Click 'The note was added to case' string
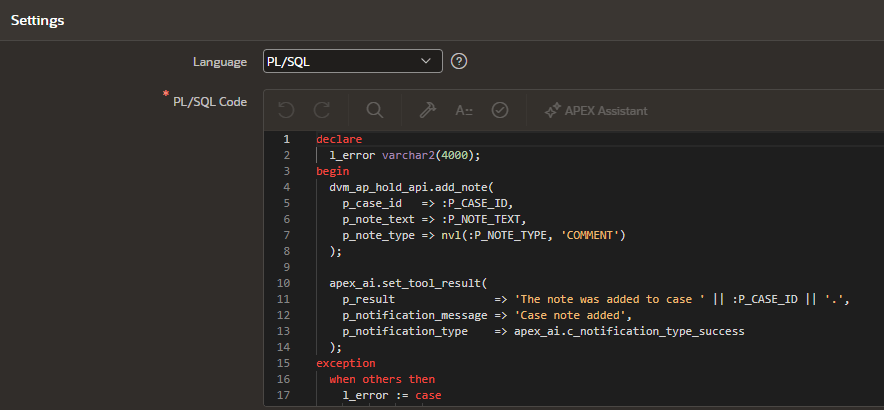The width and height of the screenshot is (884, 410). 610,299
